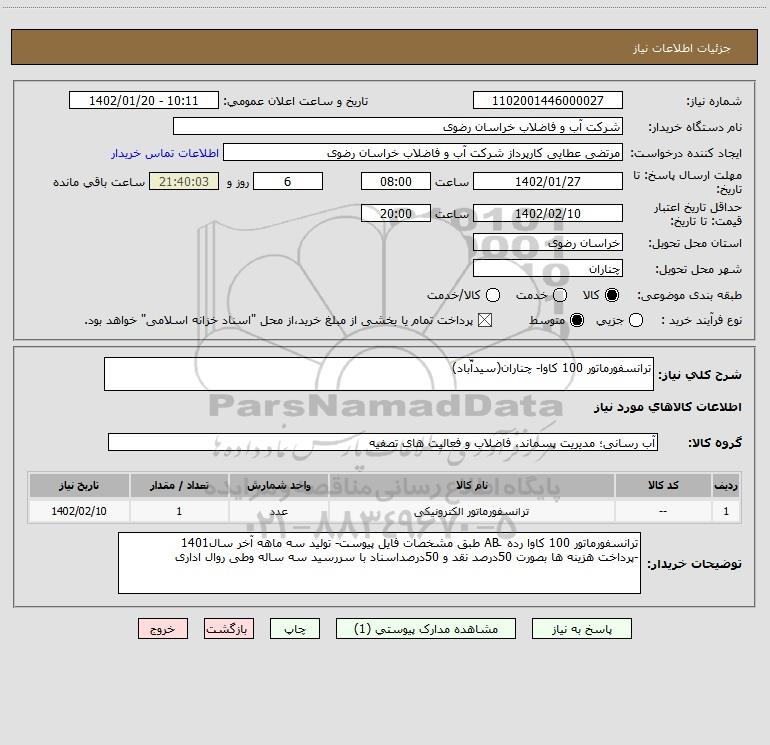
Task: Click the استان محل تحویل field خراسان رضوی
Action: coord(548,242)
